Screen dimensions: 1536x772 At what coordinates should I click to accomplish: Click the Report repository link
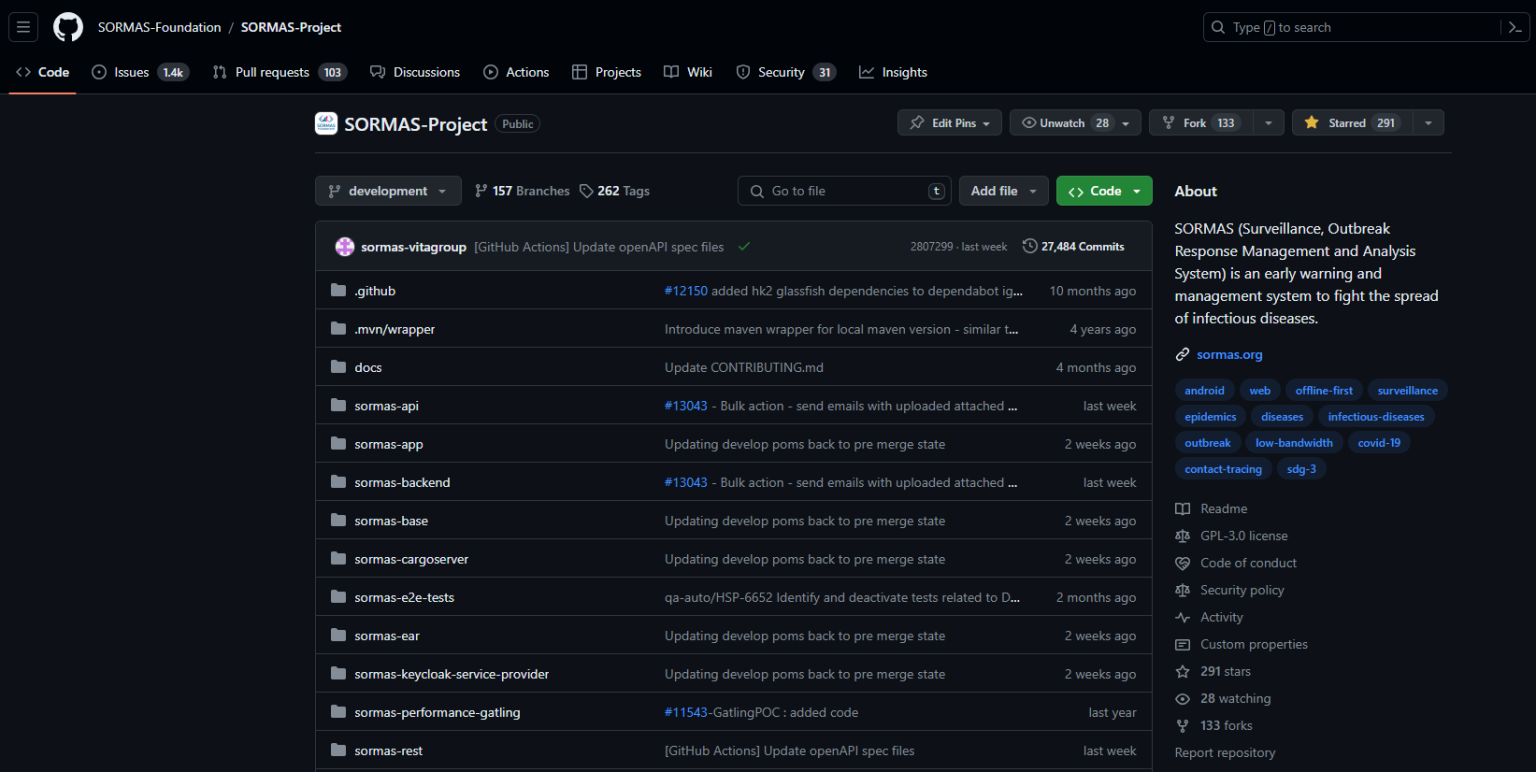pos(1225,752)
